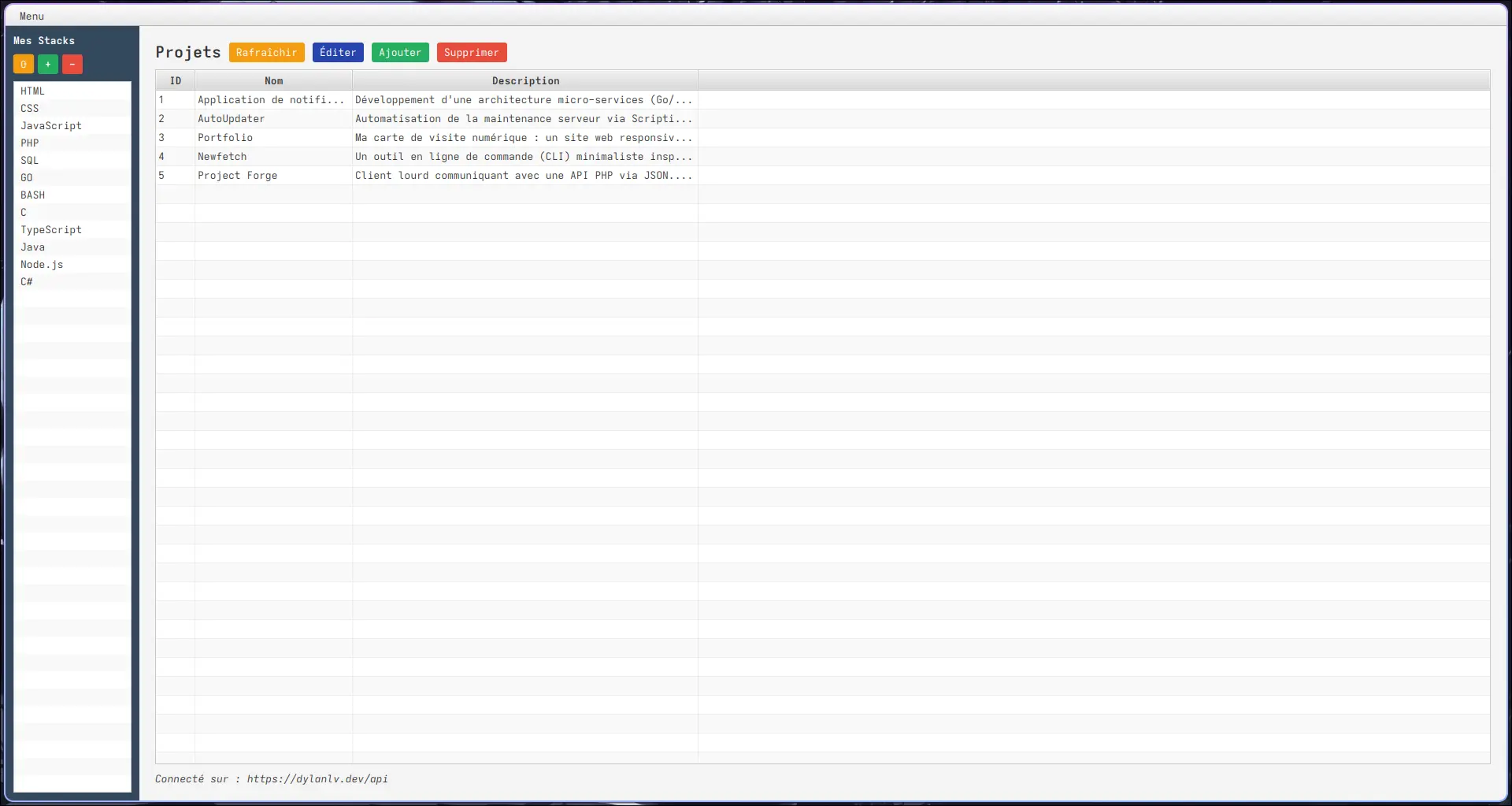This screenshot has height=806, width=1512.
Task: Select the HTML stack
Action: (x=33, y=91)
